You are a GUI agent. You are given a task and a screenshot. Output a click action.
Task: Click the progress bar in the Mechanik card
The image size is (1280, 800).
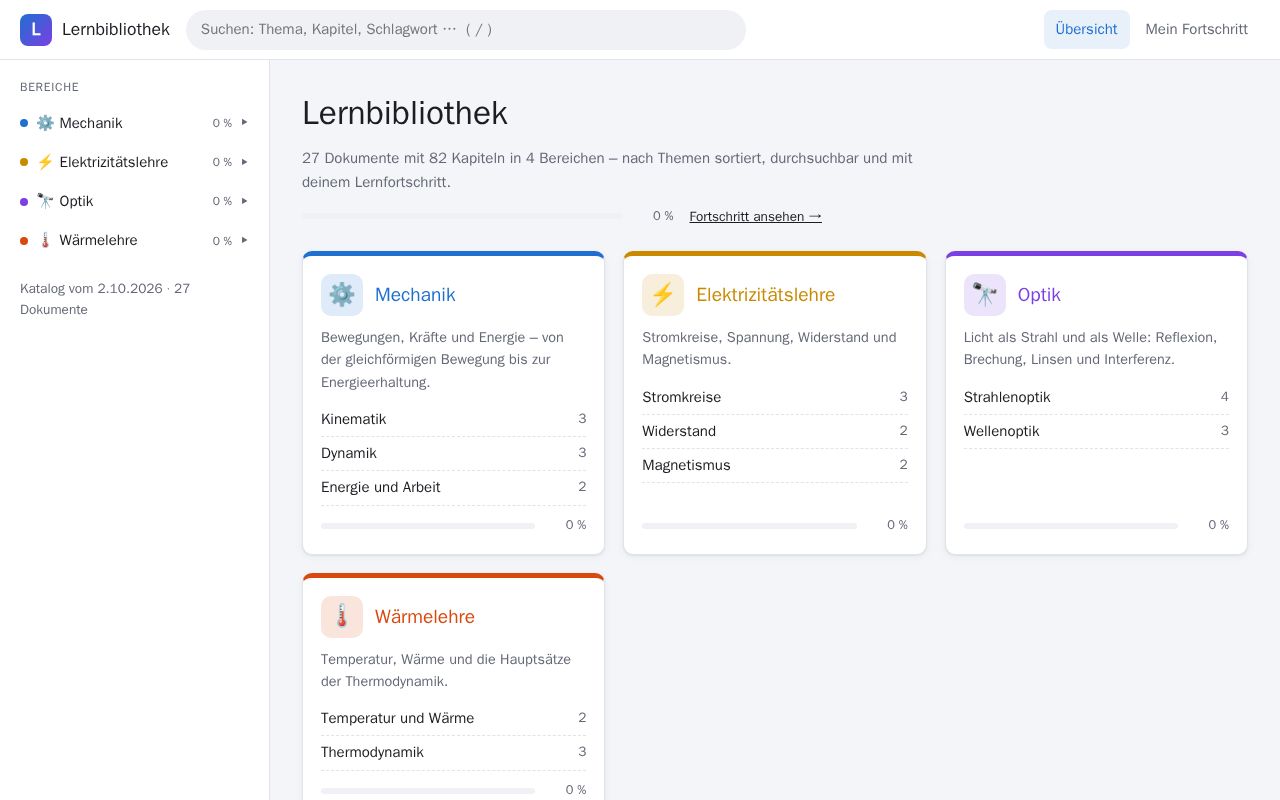point(428,525)
